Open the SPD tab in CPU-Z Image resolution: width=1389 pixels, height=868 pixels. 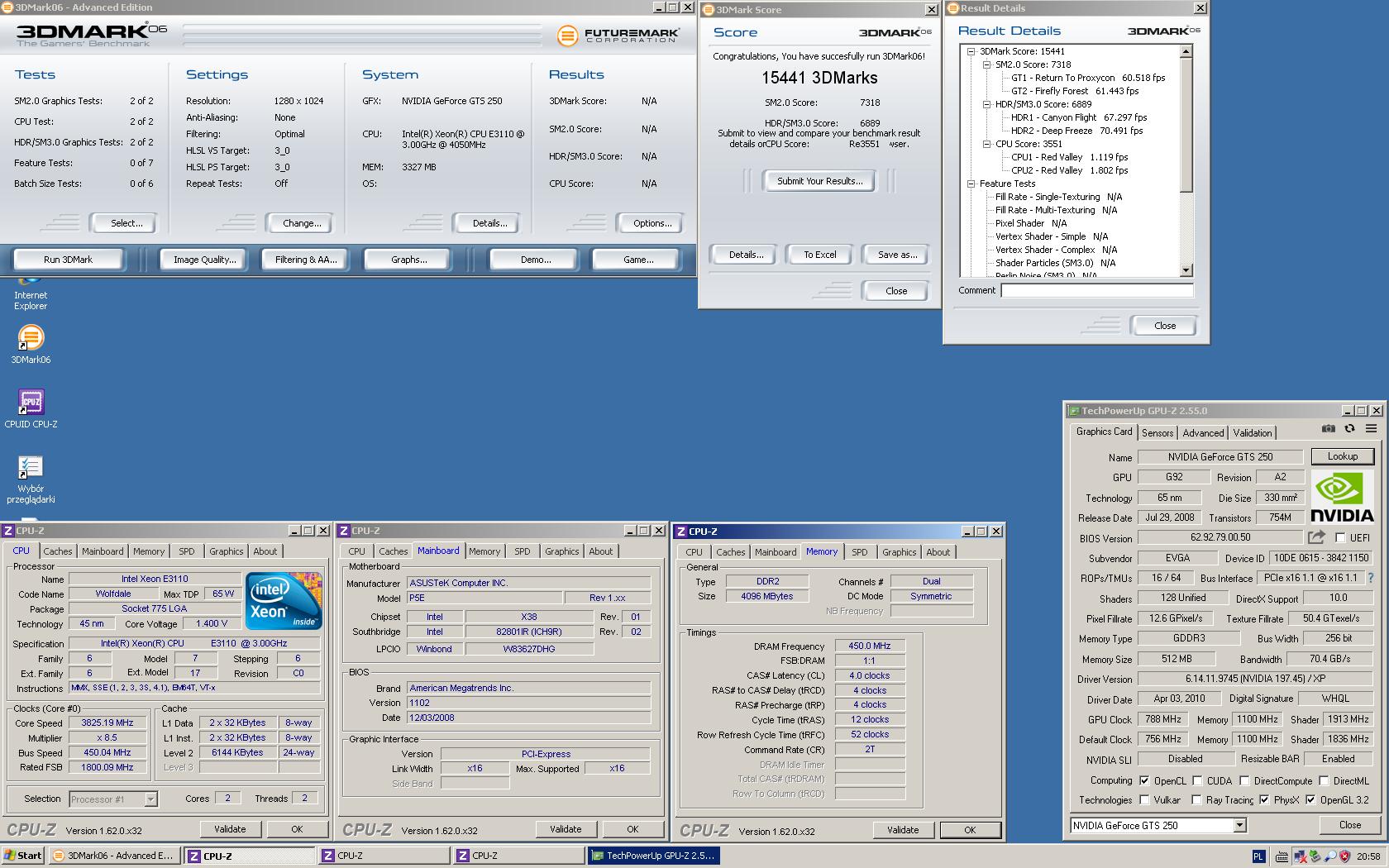click(187, 551)
